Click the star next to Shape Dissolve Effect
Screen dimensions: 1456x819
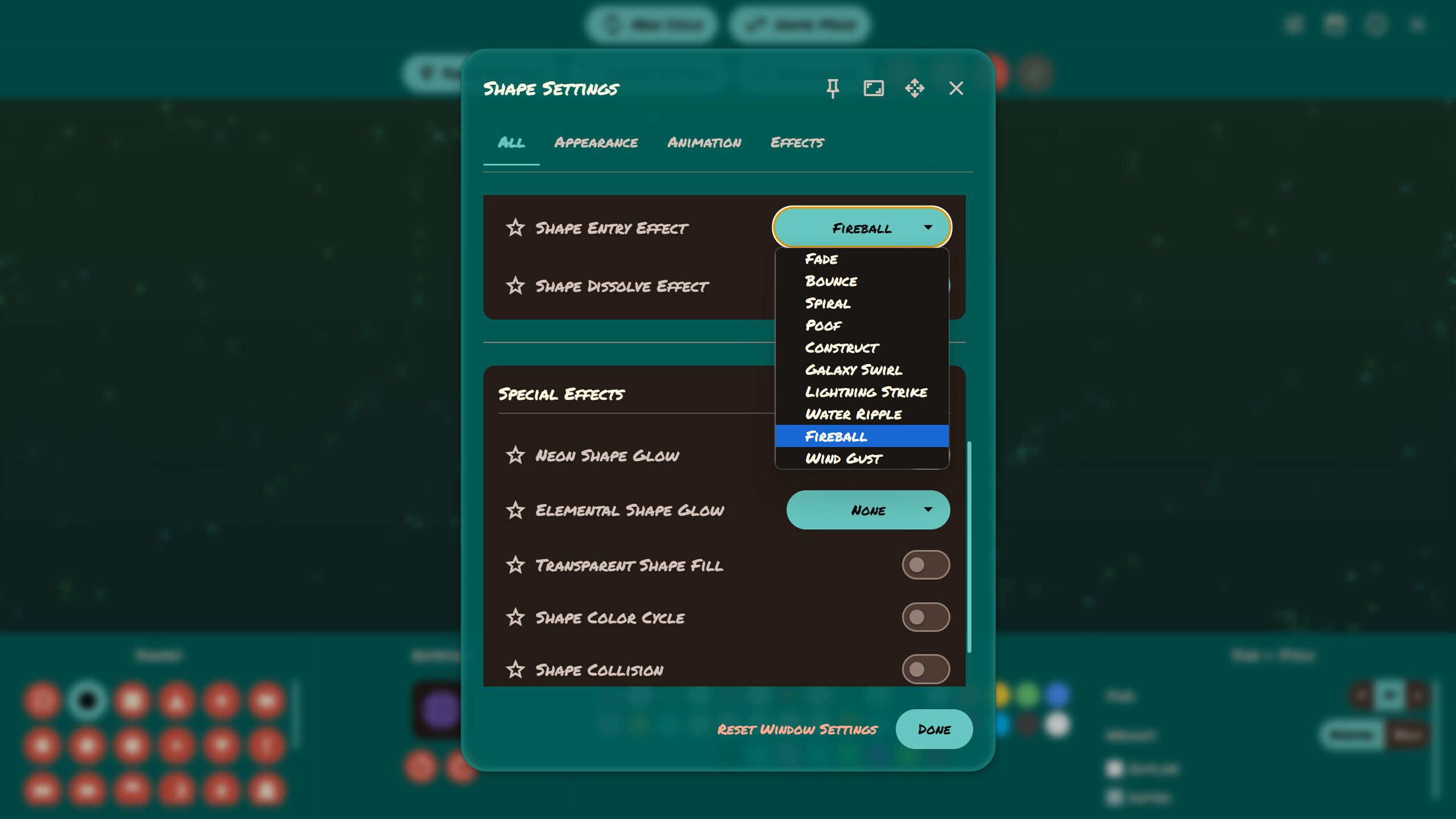[515, 286]
